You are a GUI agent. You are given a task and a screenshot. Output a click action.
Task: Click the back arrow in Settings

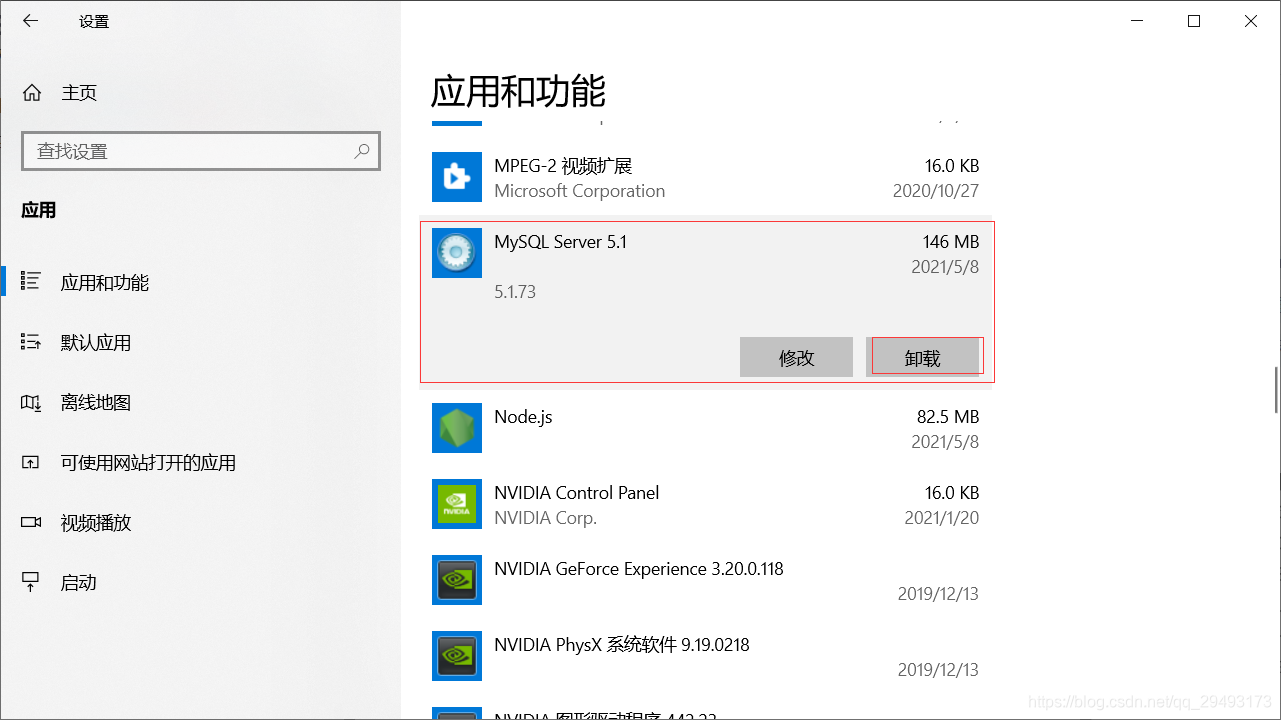click(31, 21)
